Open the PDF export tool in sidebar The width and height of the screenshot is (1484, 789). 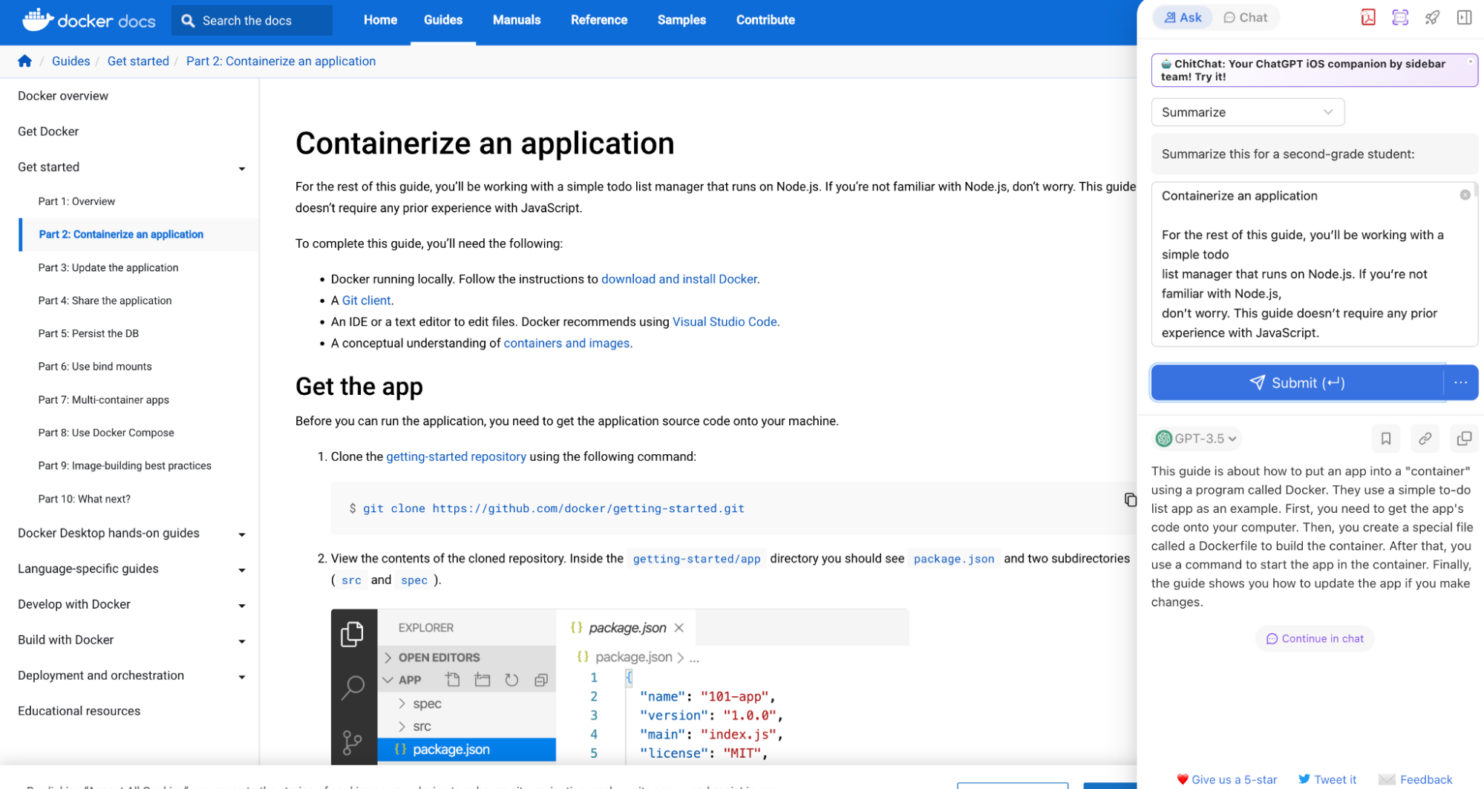click(1369, 17)
